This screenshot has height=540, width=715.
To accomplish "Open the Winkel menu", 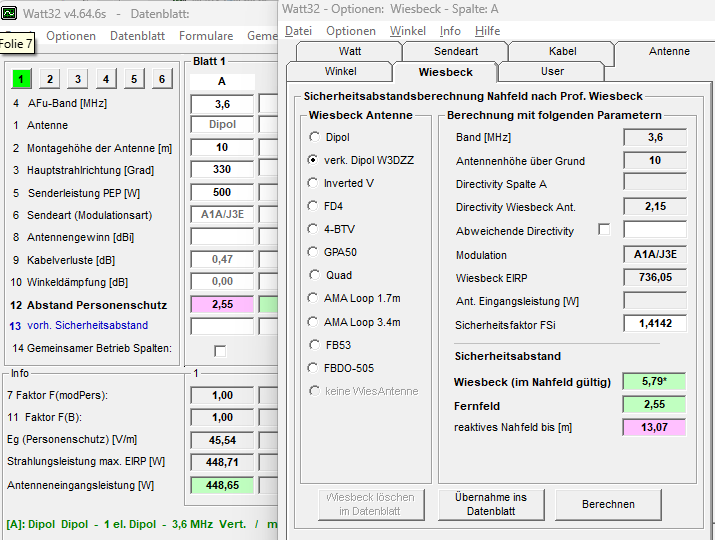I will click(x=408, y=31).
